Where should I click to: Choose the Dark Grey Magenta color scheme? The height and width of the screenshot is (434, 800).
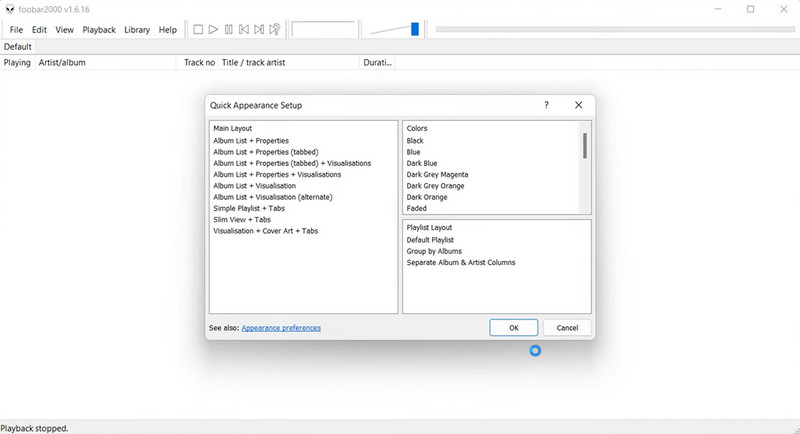(437, 174)
